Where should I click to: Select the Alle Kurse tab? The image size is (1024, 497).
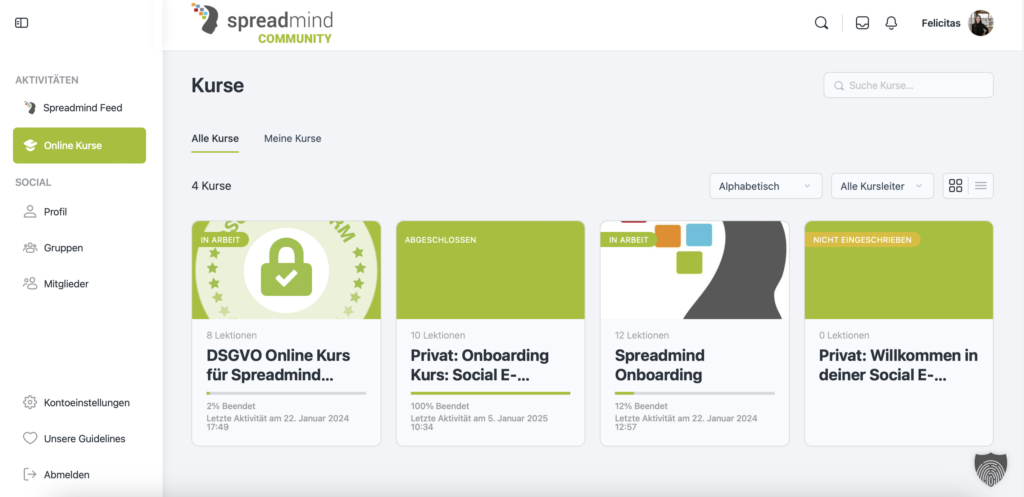click(x=215, y=138)
